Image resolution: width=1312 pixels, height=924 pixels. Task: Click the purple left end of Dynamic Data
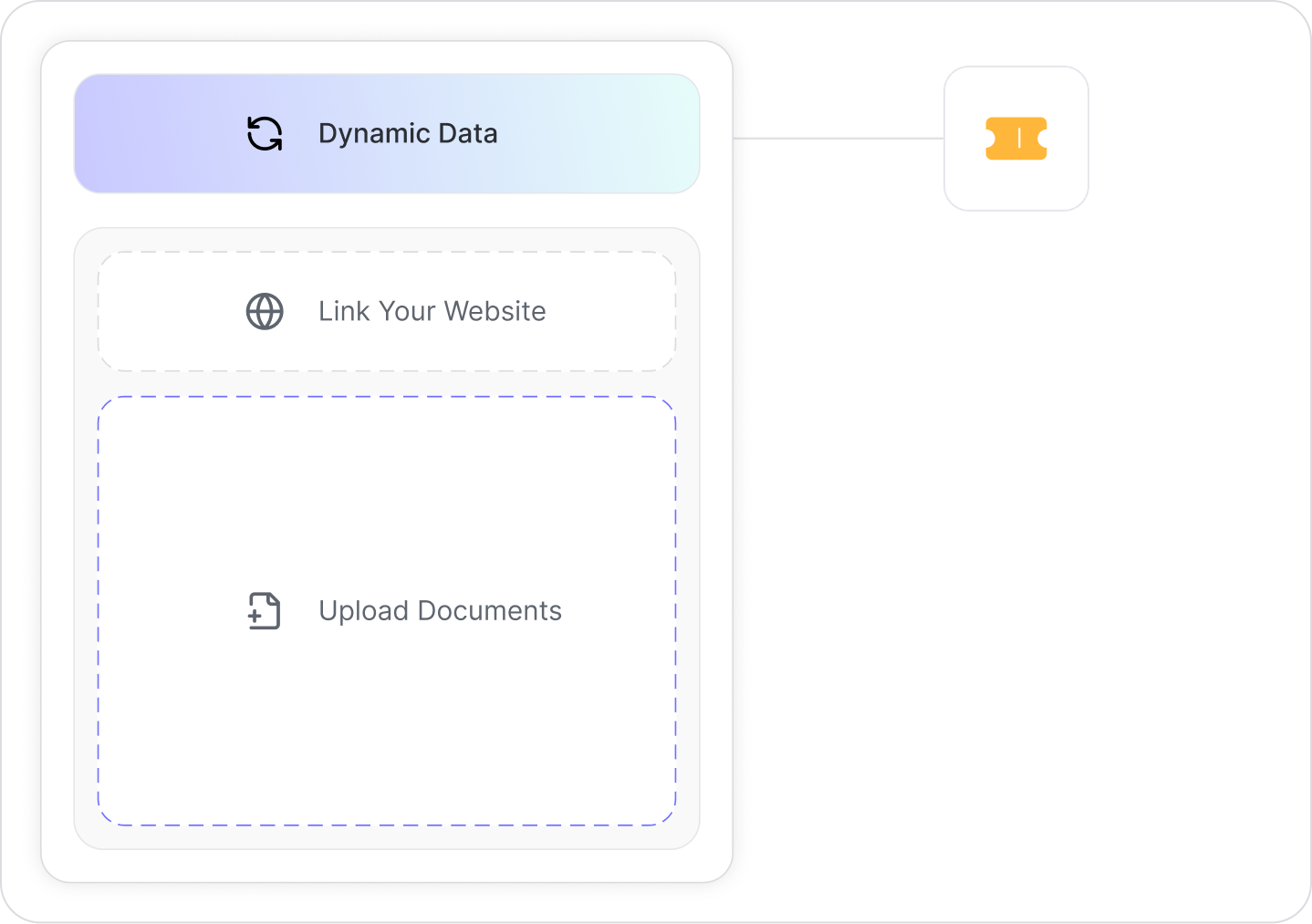pos(109,134)
